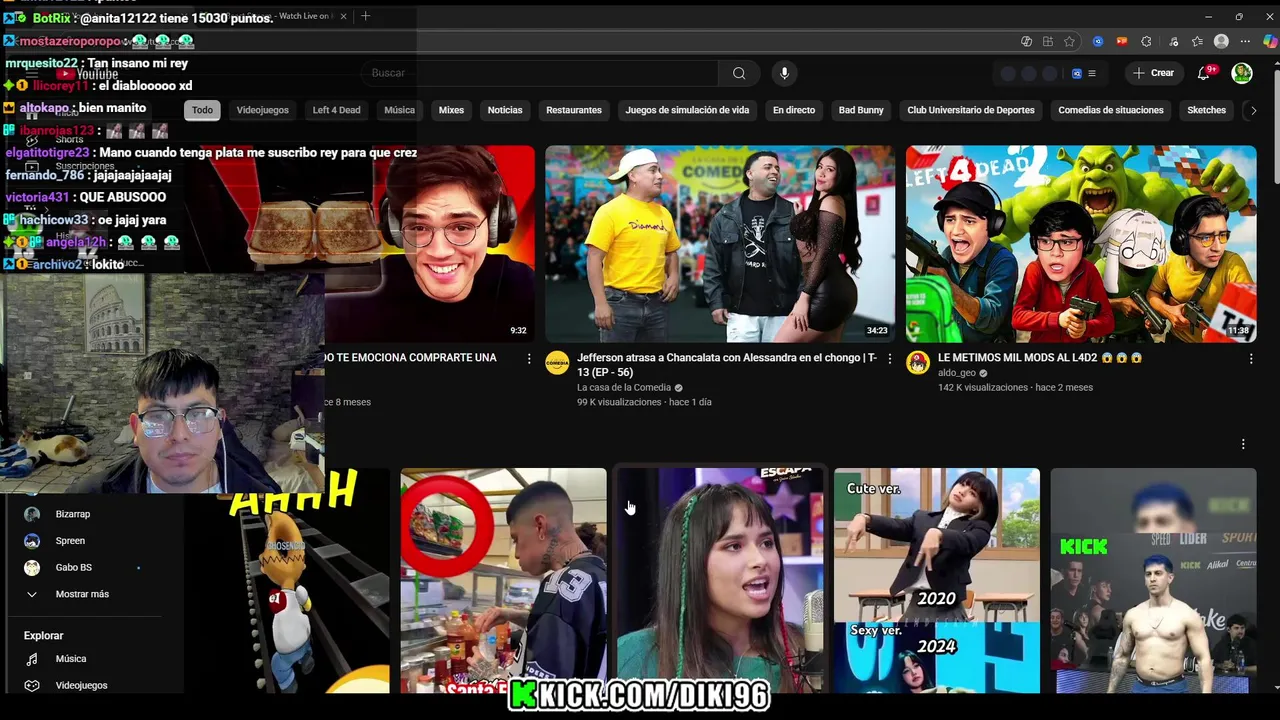This screenshot has width=1280, height=720.
Task: Open new browser tab plus icon
Action: click(365, 16)
